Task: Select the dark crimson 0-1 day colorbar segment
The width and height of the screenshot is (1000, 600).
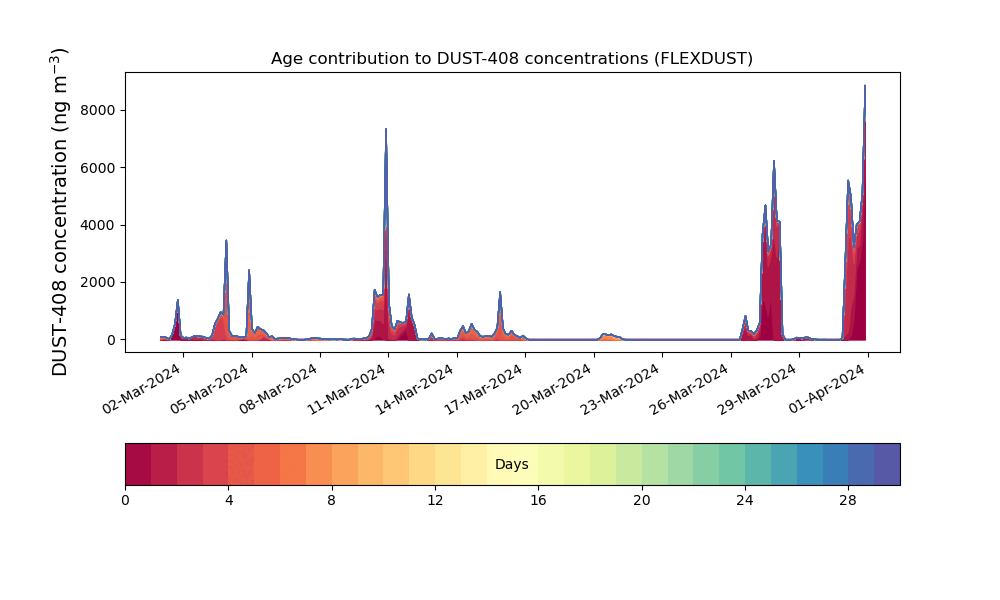Action: (138, 464)
